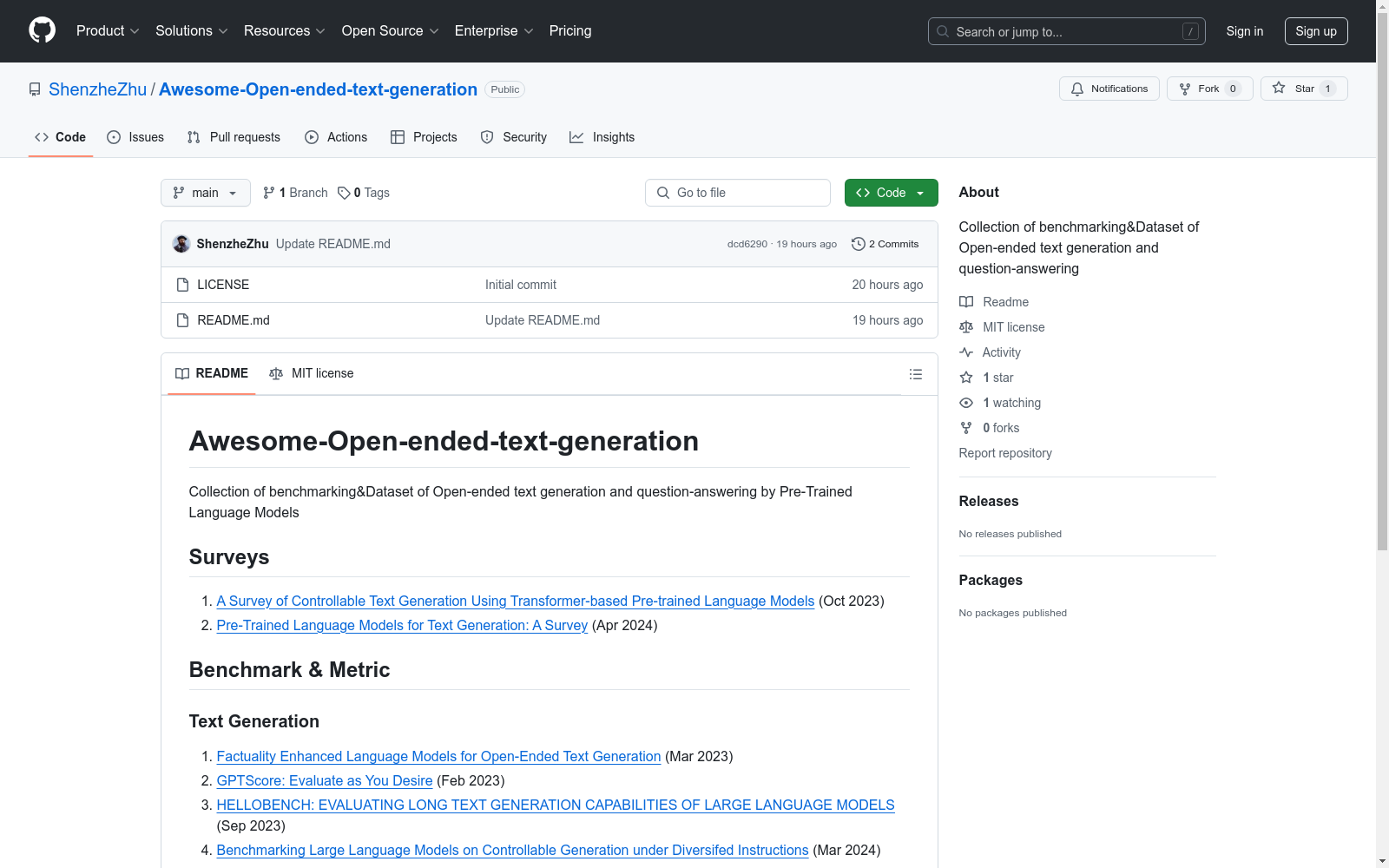Click the Go to file field
The image size is (1389, 868).
pos(738,193)
